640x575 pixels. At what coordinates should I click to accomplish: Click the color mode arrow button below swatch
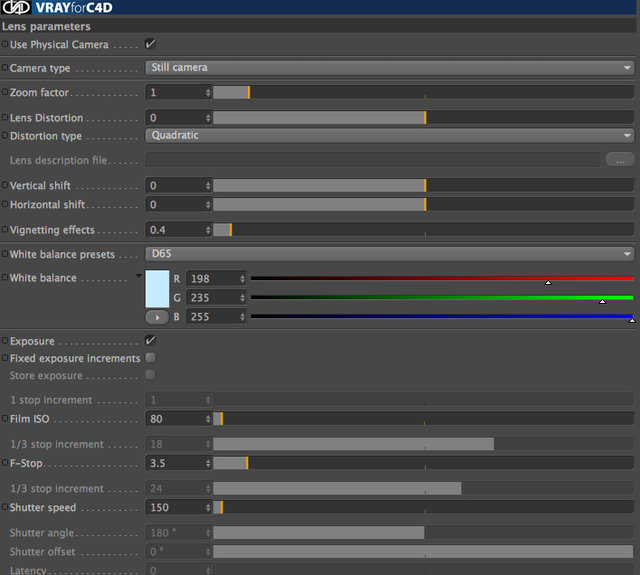(157, 317)
